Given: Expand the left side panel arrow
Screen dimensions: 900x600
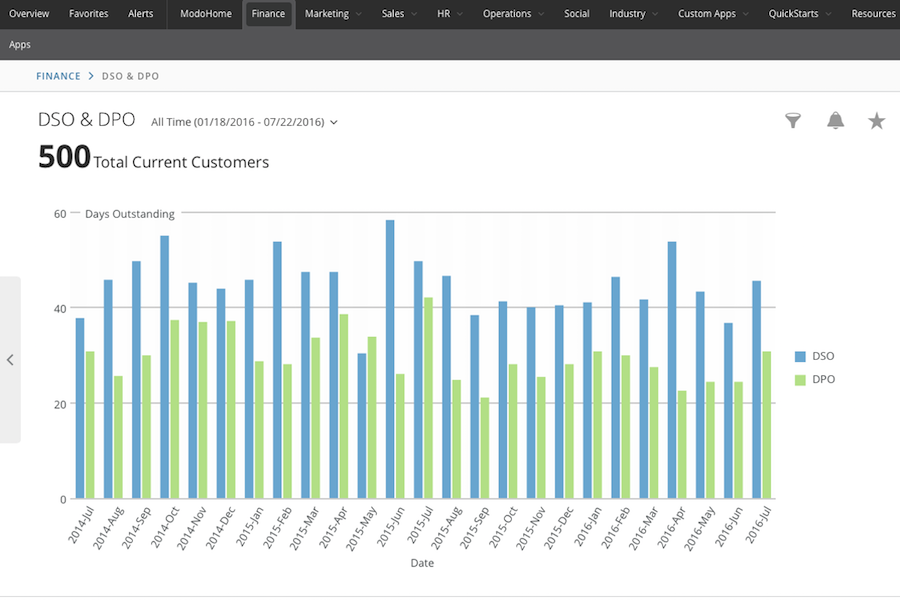Looking at the screenshot, I should pos(10,360).
